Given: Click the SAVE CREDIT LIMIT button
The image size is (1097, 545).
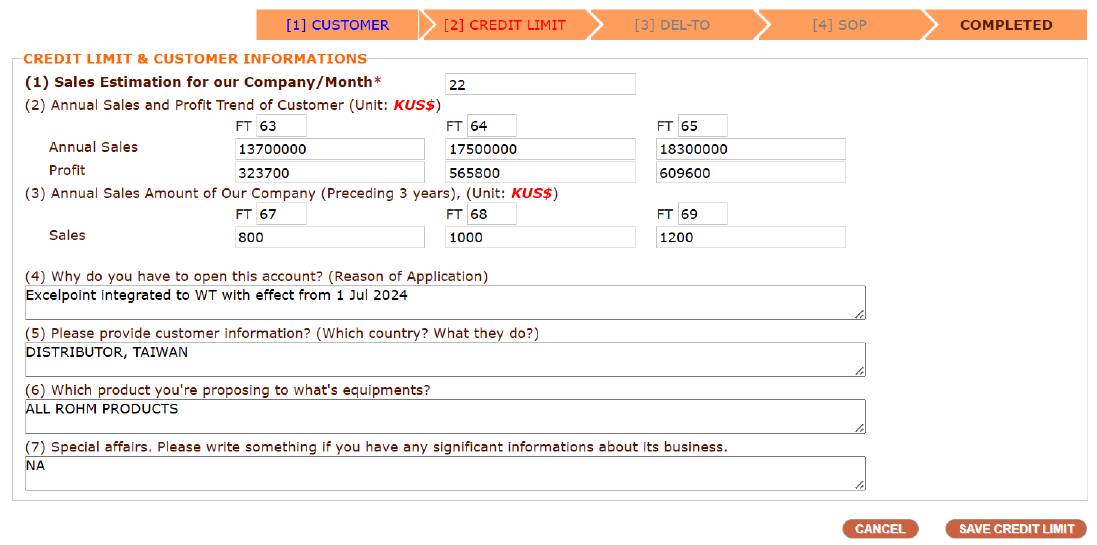Looking at the screenshot, I should pyautogui.click(x=1016, y=529).
